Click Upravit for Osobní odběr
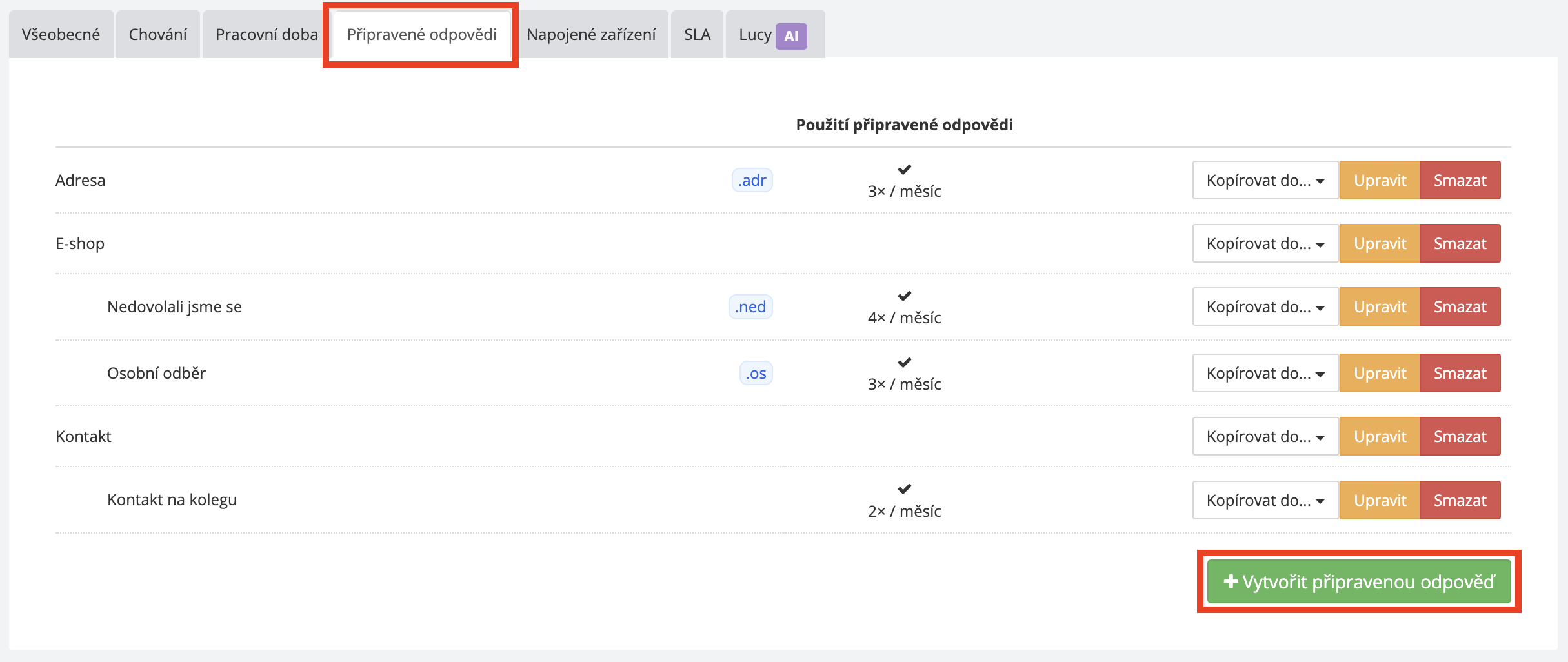This screenshot has width=1568, height=662. (1380, 373)
